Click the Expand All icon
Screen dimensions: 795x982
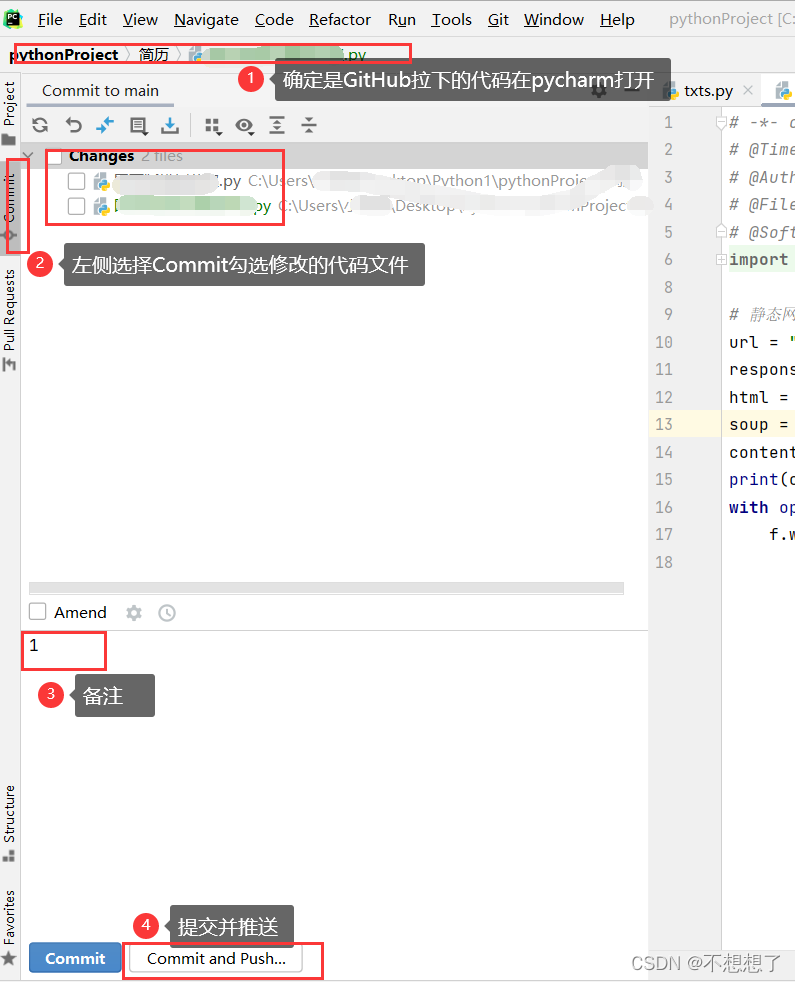click(277, 125)
